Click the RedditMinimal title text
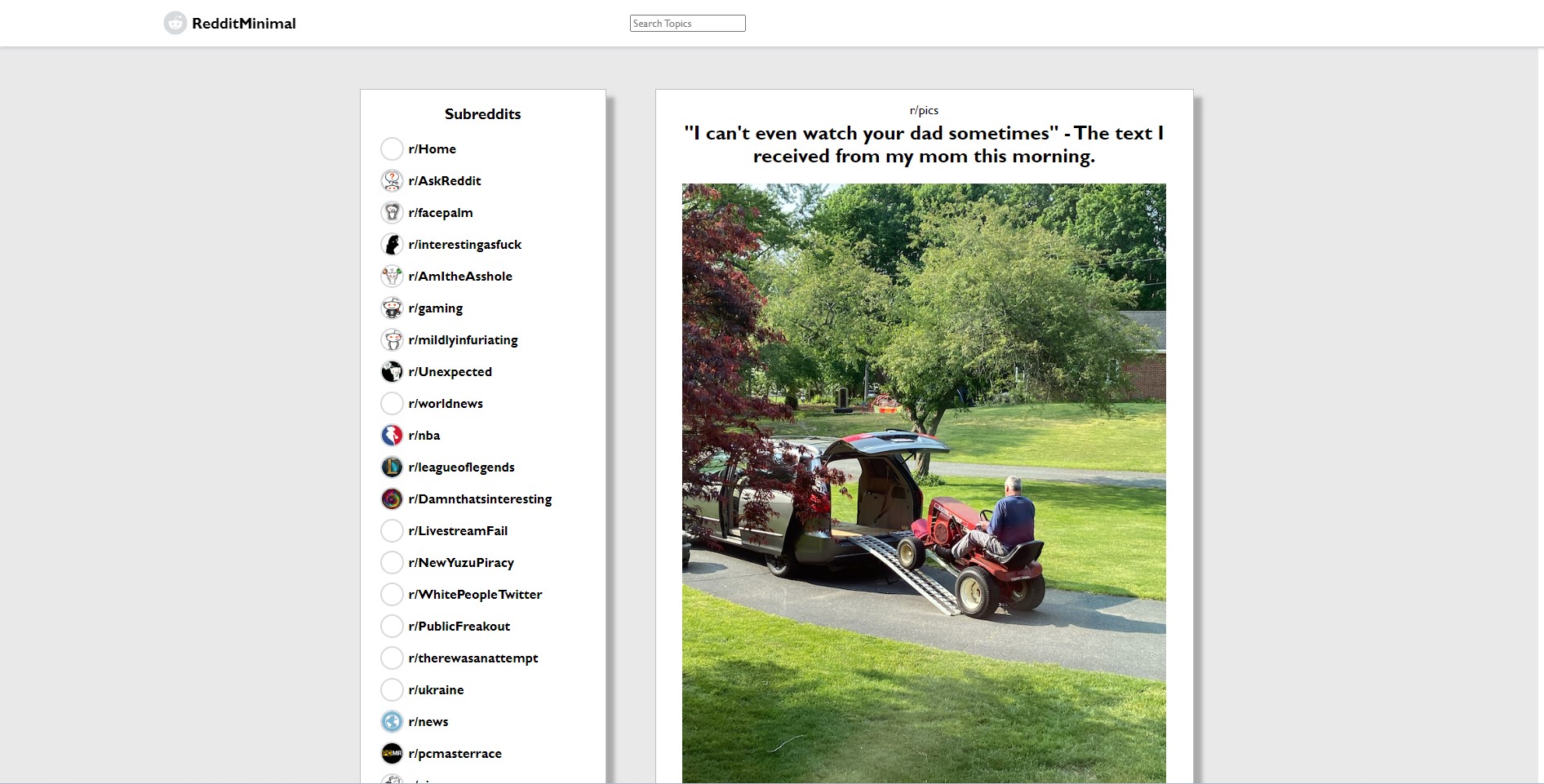Viewport: 1544px width, 784px height. [x=244, y=24]
